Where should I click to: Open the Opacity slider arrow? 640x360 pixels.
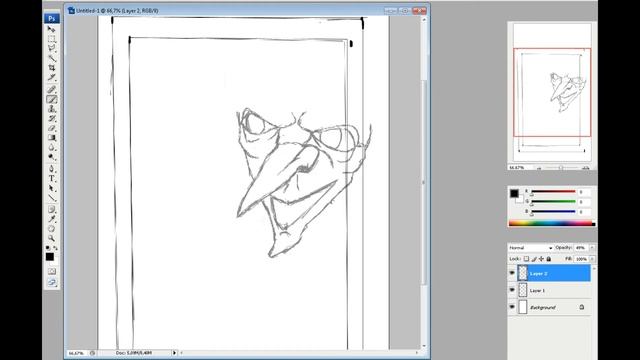pos(592,248)
